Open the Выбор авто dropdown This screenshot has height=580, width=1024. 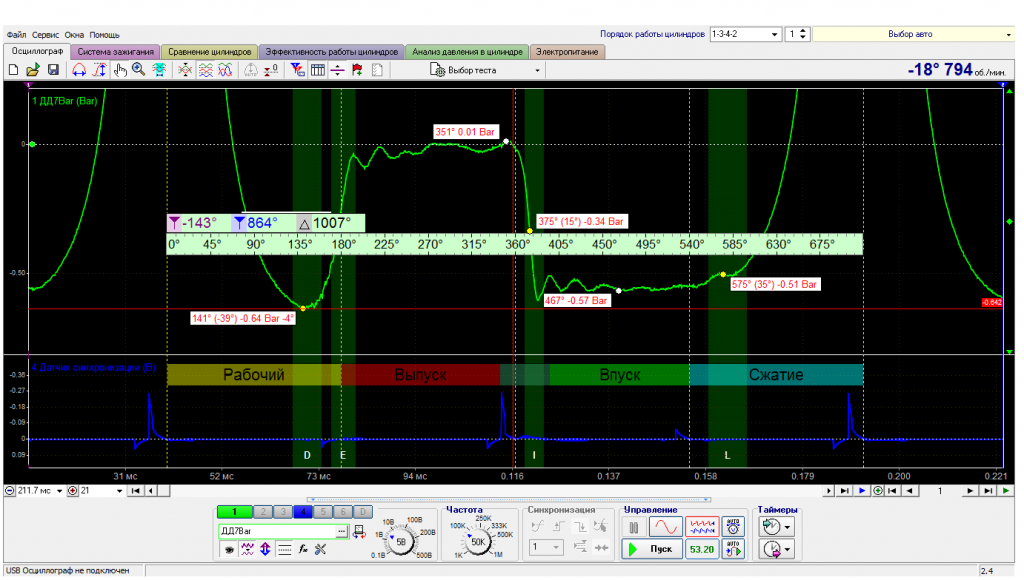pos(914,34)
